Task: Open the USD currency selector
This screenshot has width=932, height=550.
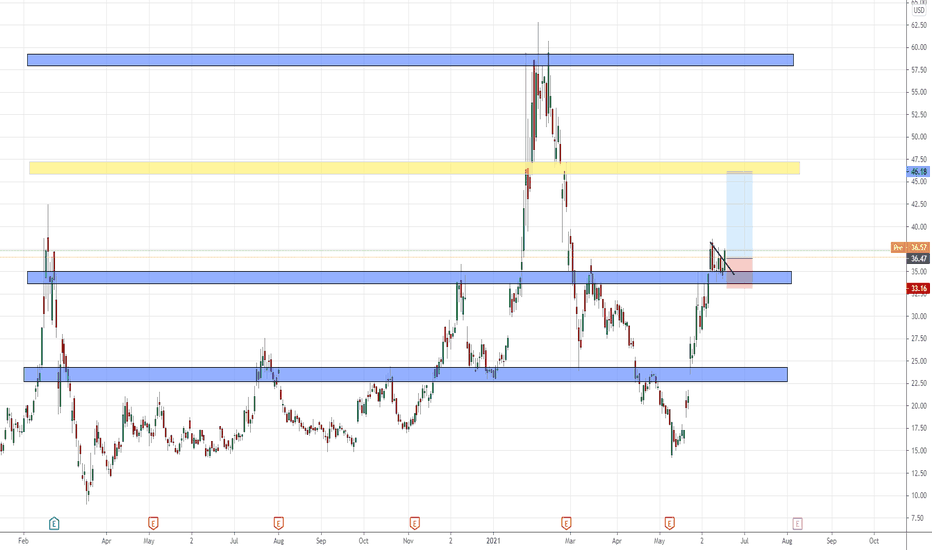Action: (x=918, y=10)
